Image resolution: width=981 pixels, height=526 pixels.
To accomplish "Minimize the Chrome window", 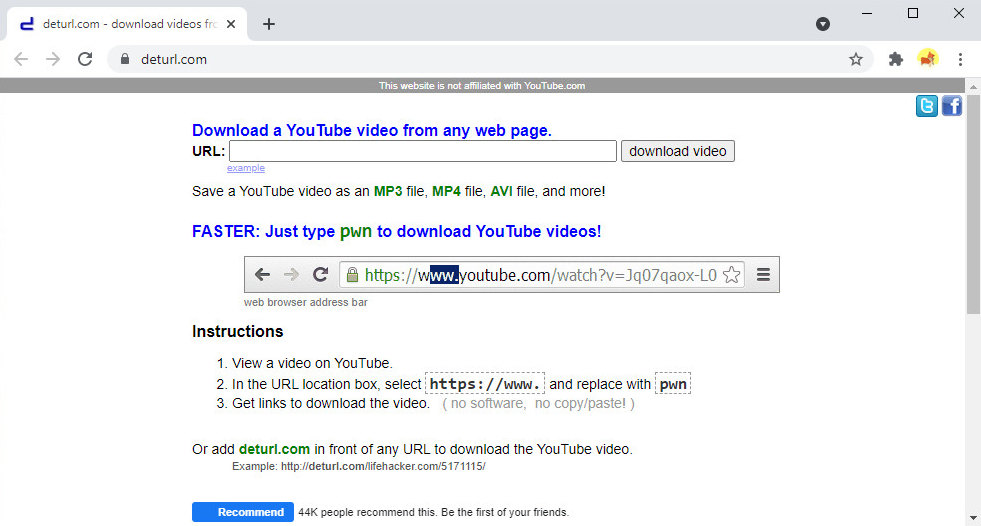I will (x=867, y=13).
